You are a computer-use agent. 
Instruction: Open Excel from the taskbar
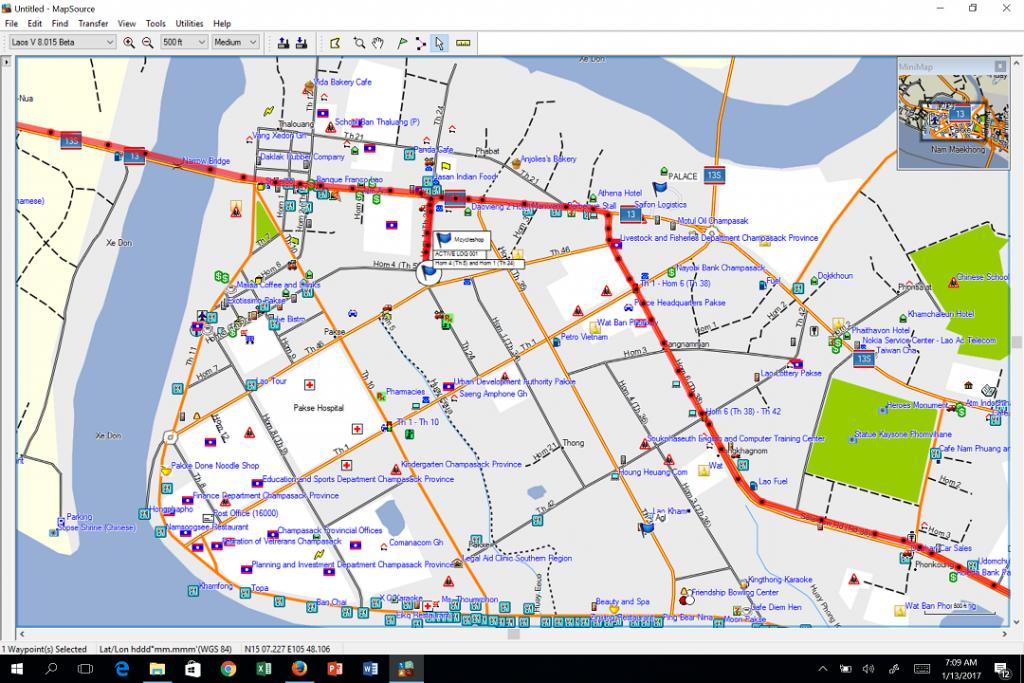pyautogui.click(x=264, y=669)
